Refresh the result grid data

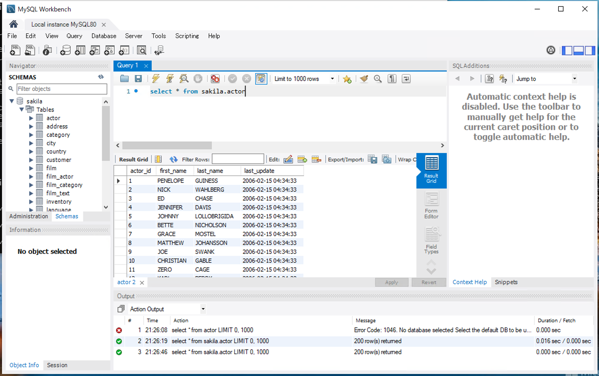tap(173, 159)
